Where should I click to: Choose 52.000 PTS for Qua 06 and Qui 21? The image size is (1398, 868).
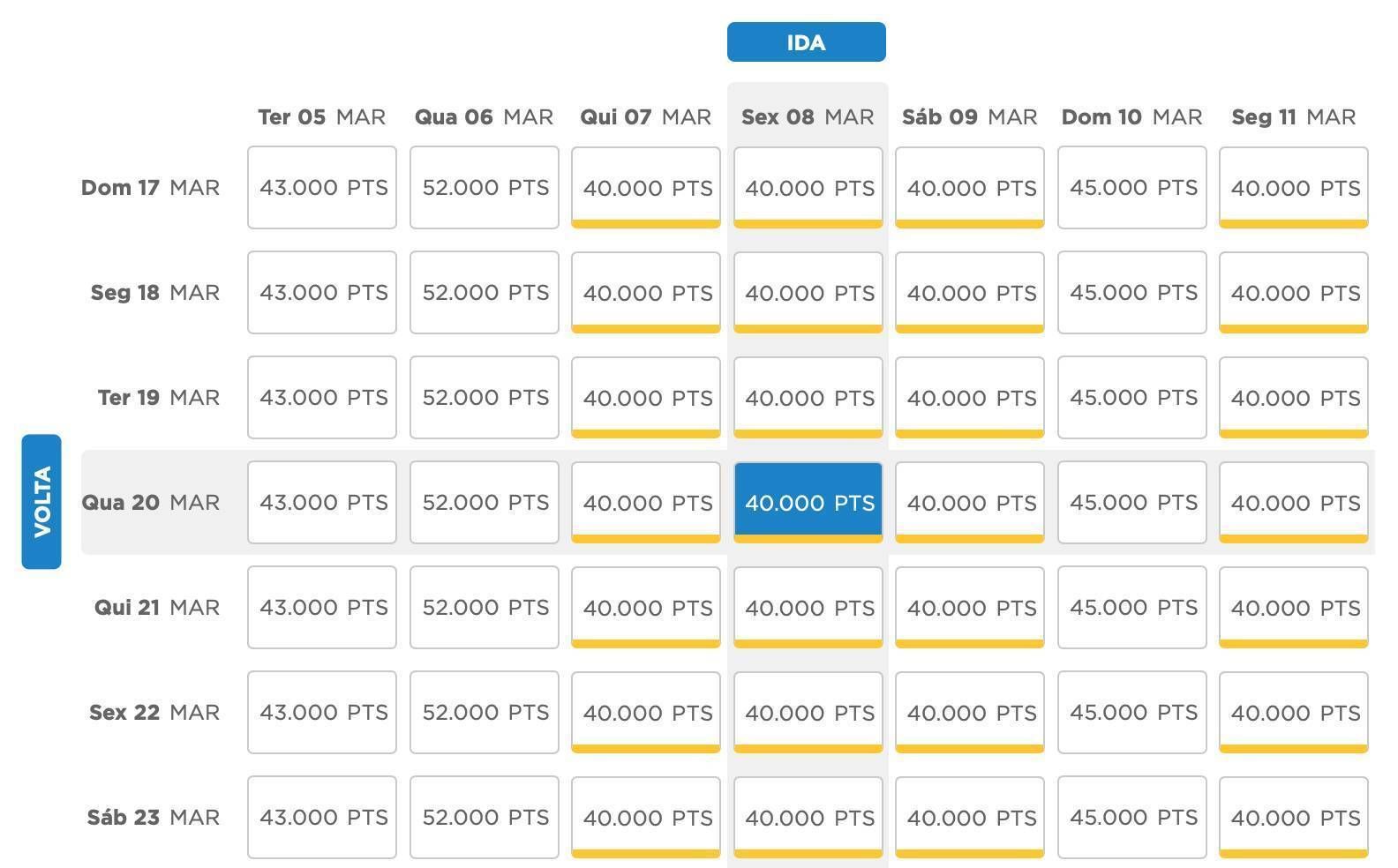click(484, 607)
